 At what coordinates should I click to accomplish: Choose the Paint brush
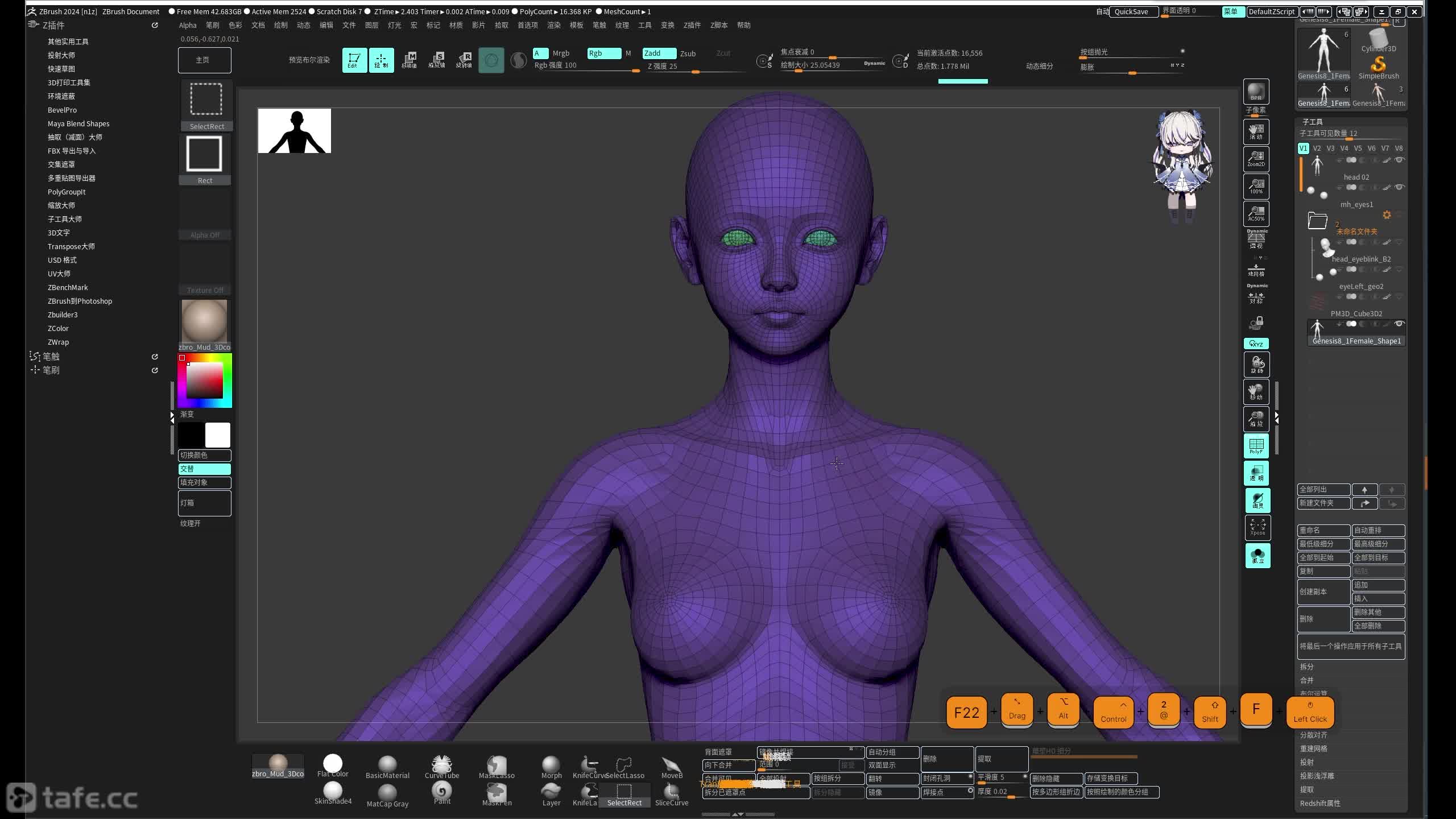(x=442, y=793)
